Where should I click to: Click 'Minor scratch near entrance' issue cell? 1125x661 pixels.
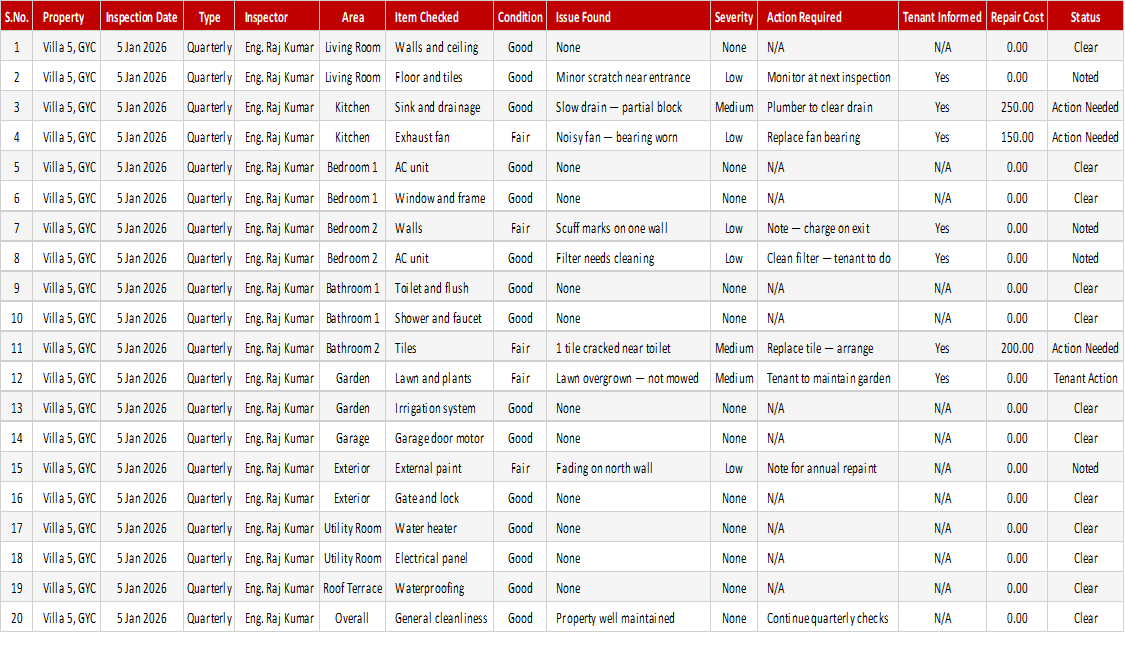(x=628, y=78)
